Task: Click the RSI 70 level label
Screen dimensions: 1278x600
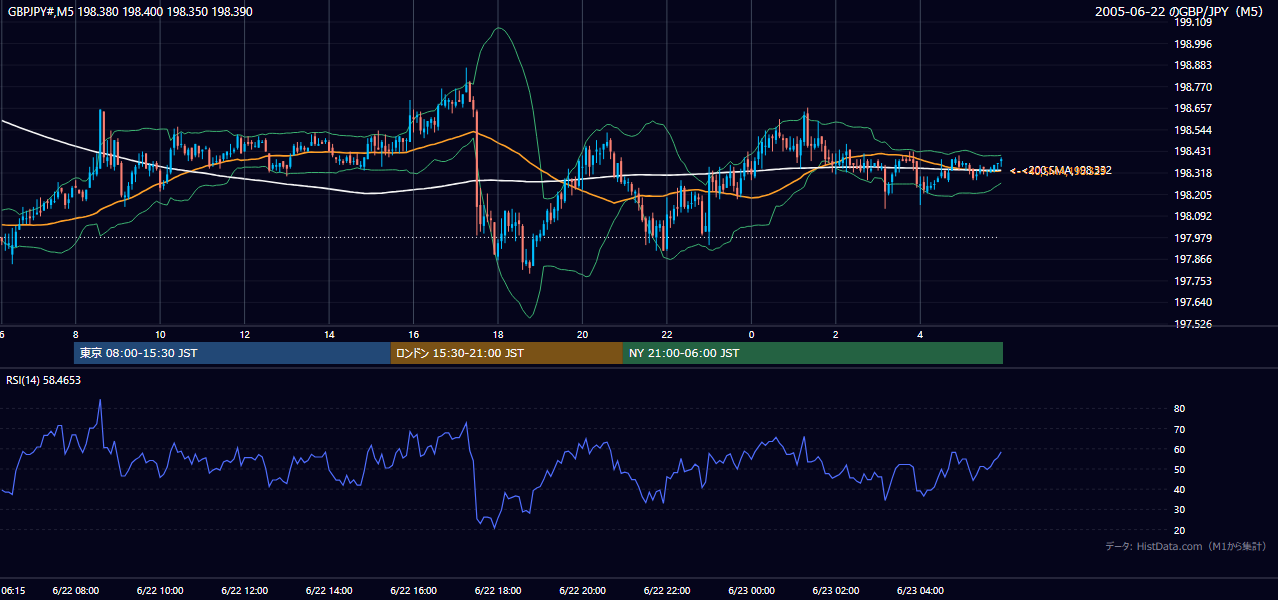Action: pos(1179,429)
